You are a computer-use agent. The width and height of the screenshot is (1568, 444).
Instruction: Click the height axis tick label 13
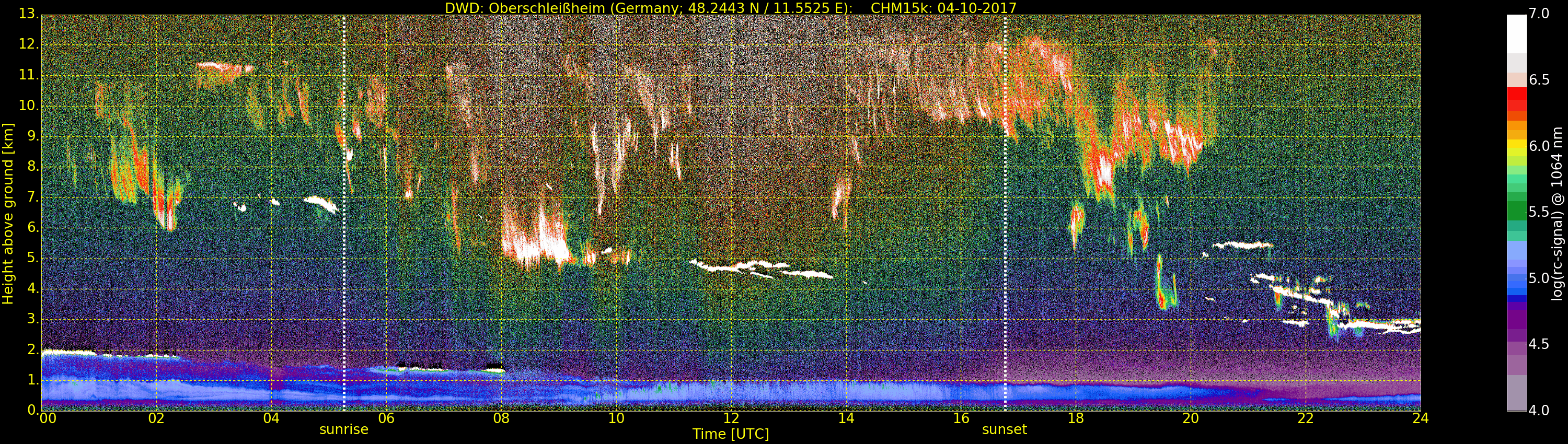coord(28,14)
